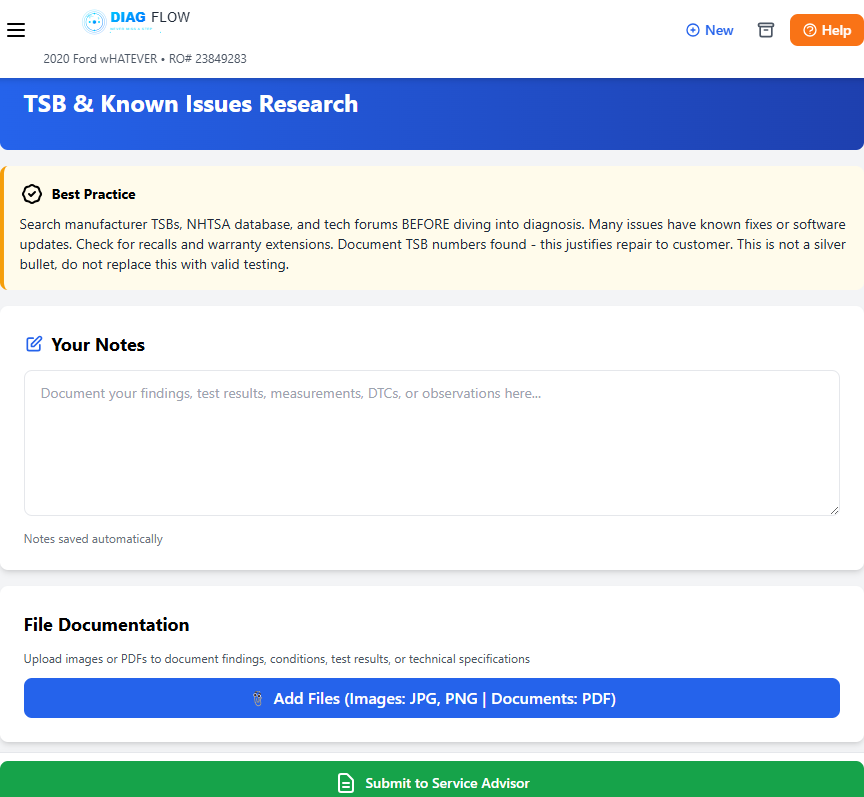Focus the Your Notes text area
This screenshot has height=797, width=864.
point(431,443)
